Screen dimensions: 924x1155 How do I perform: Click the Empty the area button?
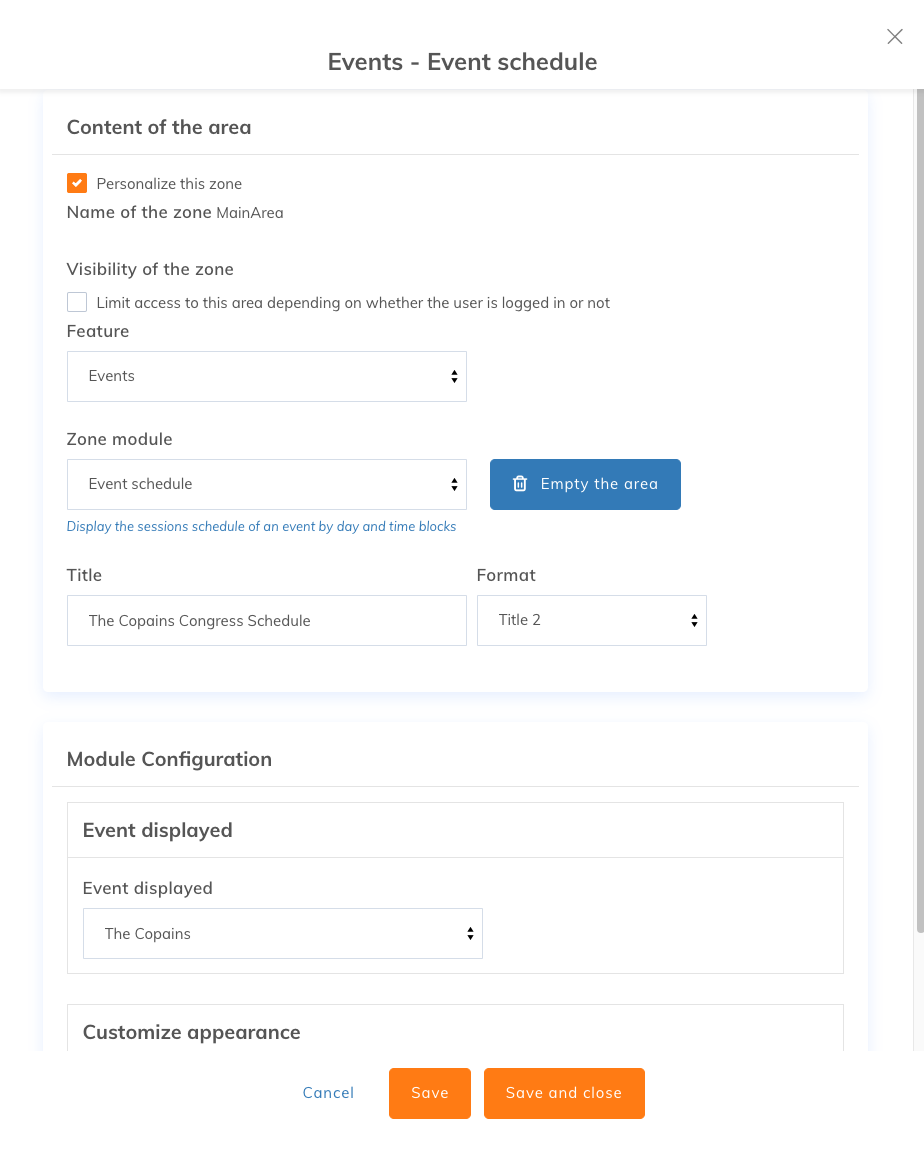[585, 484]
